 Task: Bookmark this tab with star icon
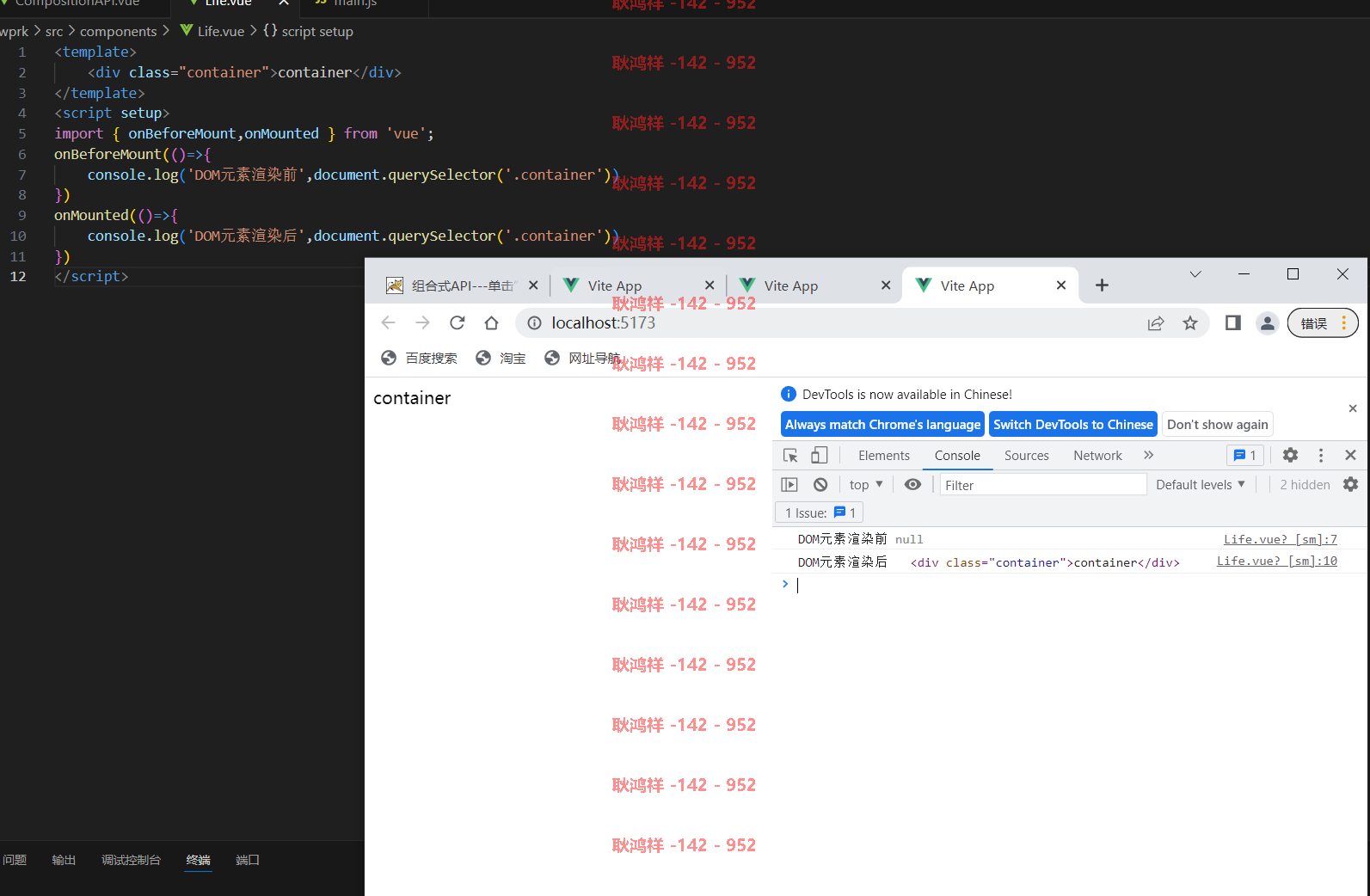coord(1190,323)
